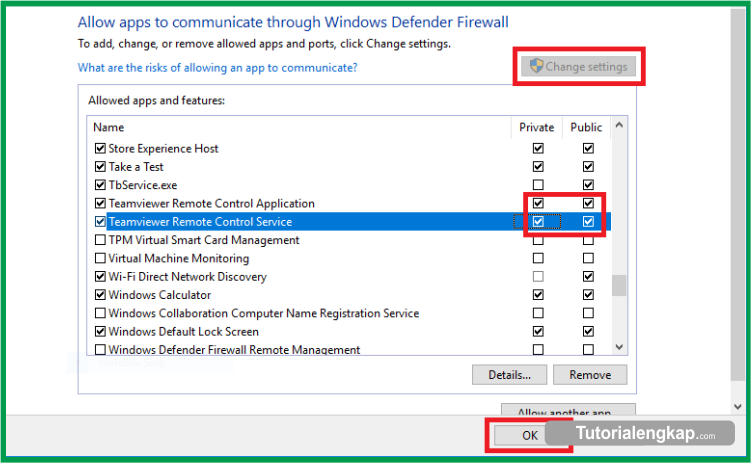
Task: Check Public for Windows Collaboration Computer Name Registration
Action: pyautogui.click(x=588, y=313)
